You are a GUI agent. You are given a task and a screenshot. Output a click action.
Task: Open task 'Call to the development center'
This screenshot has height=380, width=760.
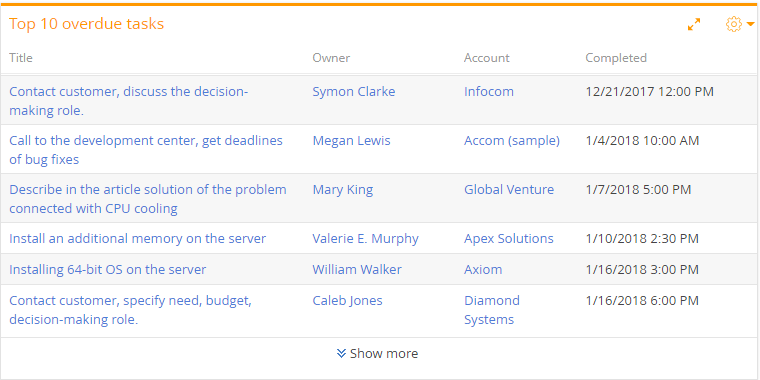pos(145,150)
